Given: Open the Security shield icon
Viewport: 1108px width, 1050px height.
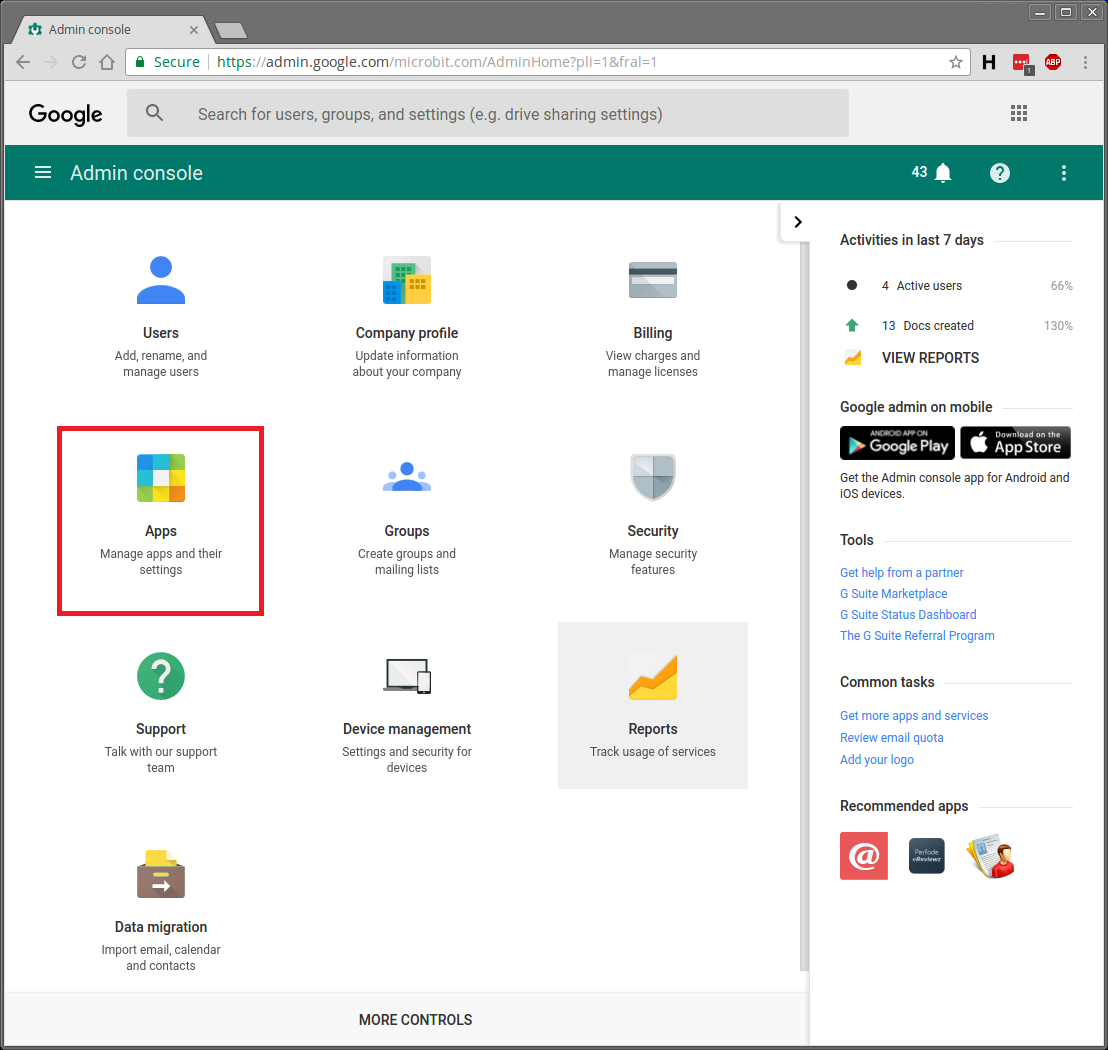Looking at the screenshot, I should [652, 477].
